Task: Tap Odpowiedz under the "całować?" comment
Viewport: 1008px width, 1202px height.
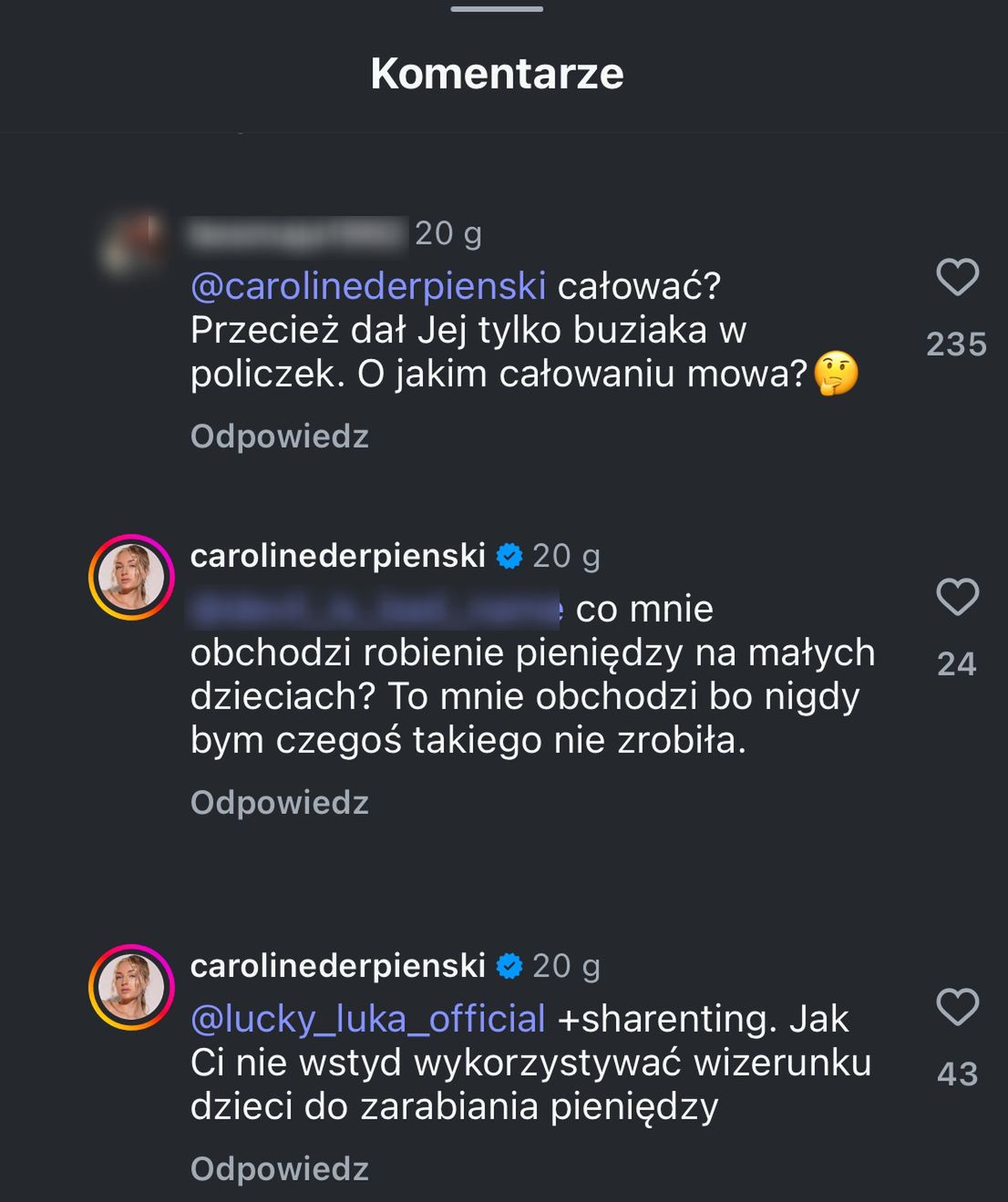Action: coord(280,437)
